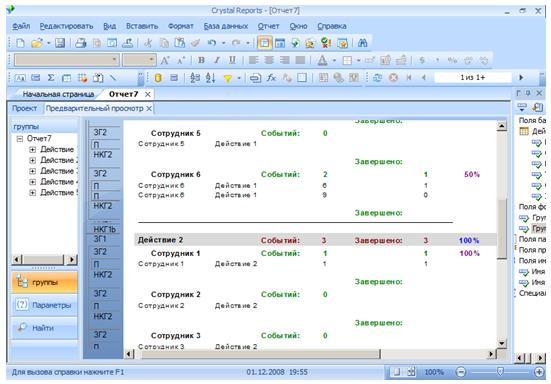Refresh report data in the navigation toolbar
This screenshot has width=551, height=384.
(x=378, y=78)
